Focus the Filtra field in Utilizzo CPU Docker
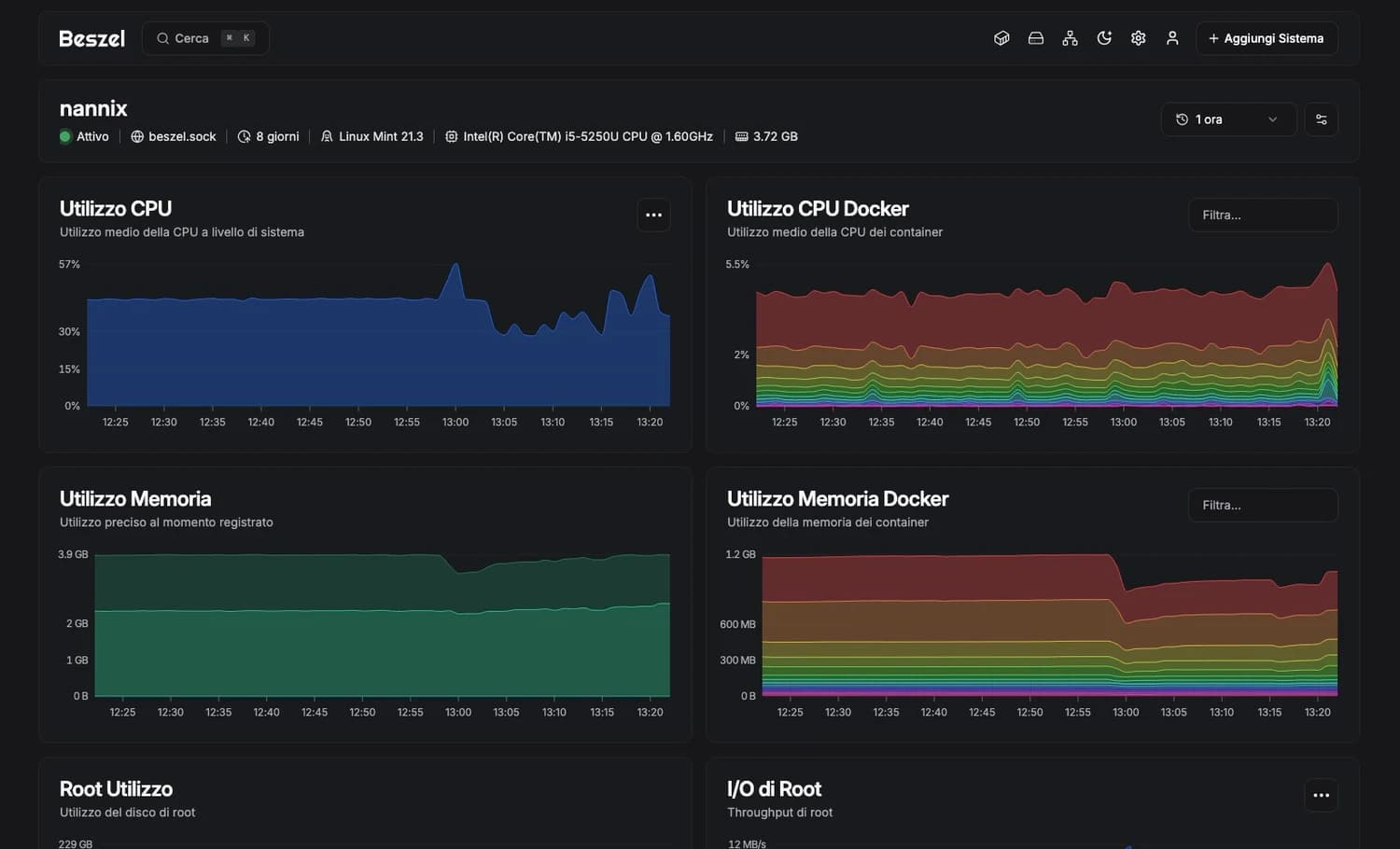The image size is (1400, 849). pos(1263,215)
